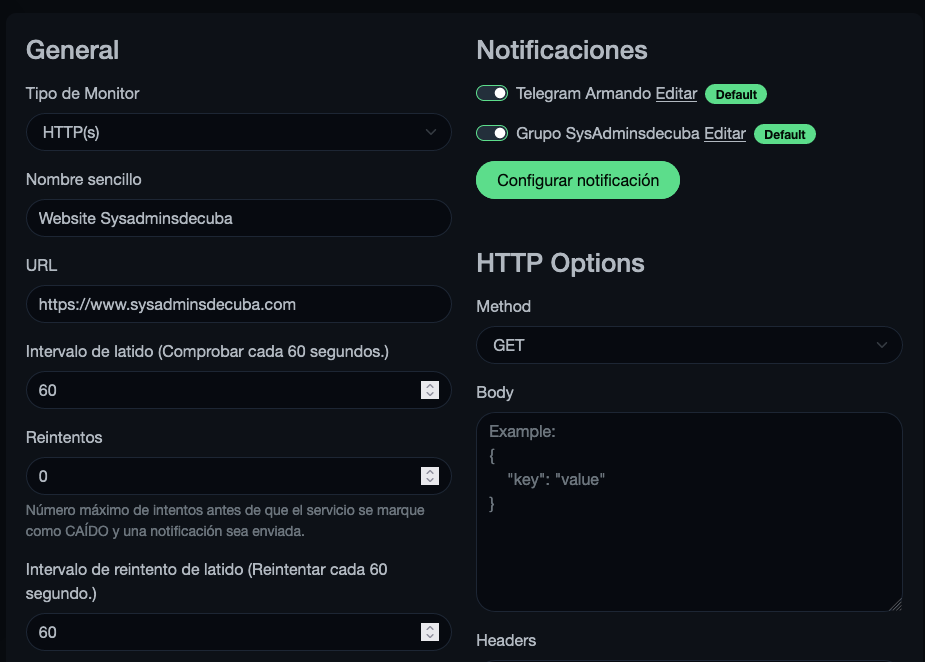Open the Tipo de Monitor dropdown

[239, 132]
